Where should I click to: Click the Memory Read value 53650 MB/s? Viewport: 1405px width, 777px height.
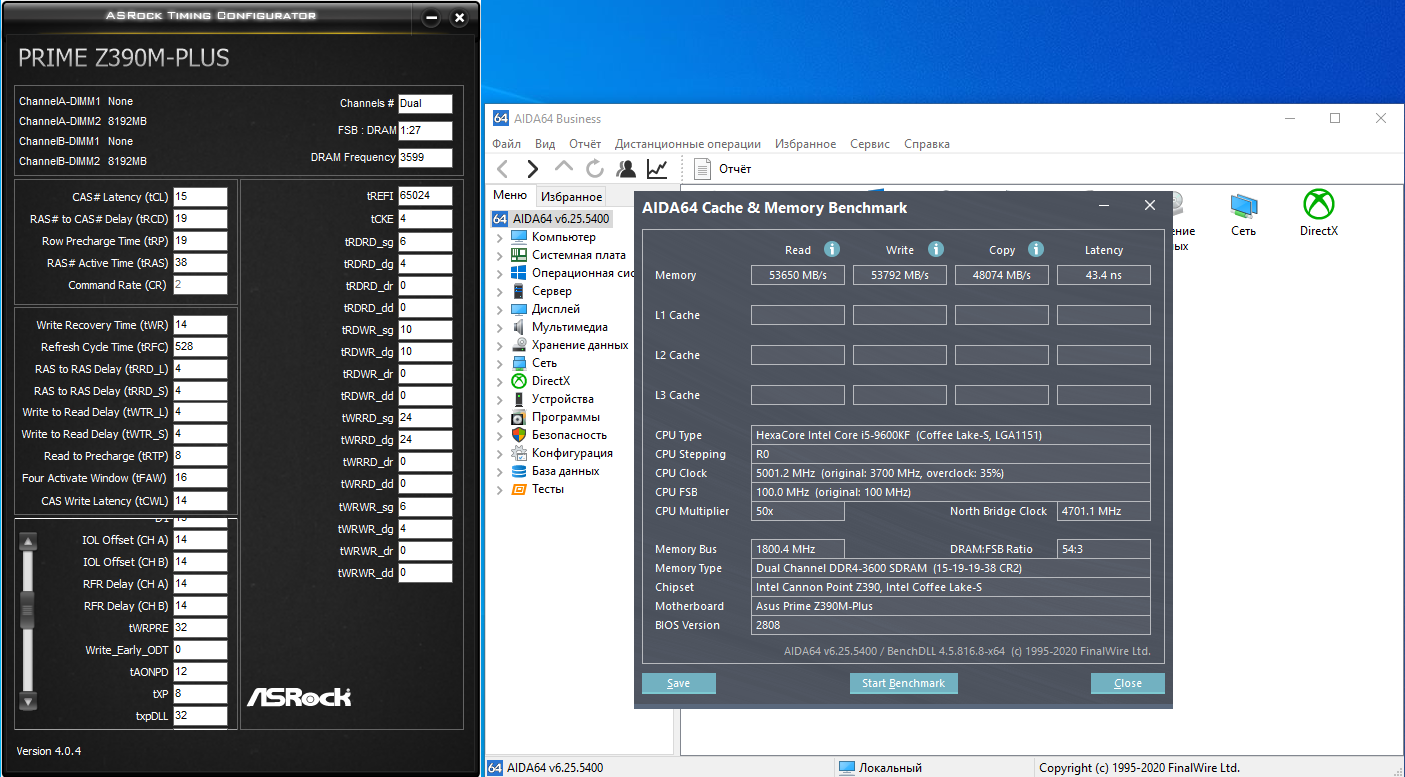798,275
